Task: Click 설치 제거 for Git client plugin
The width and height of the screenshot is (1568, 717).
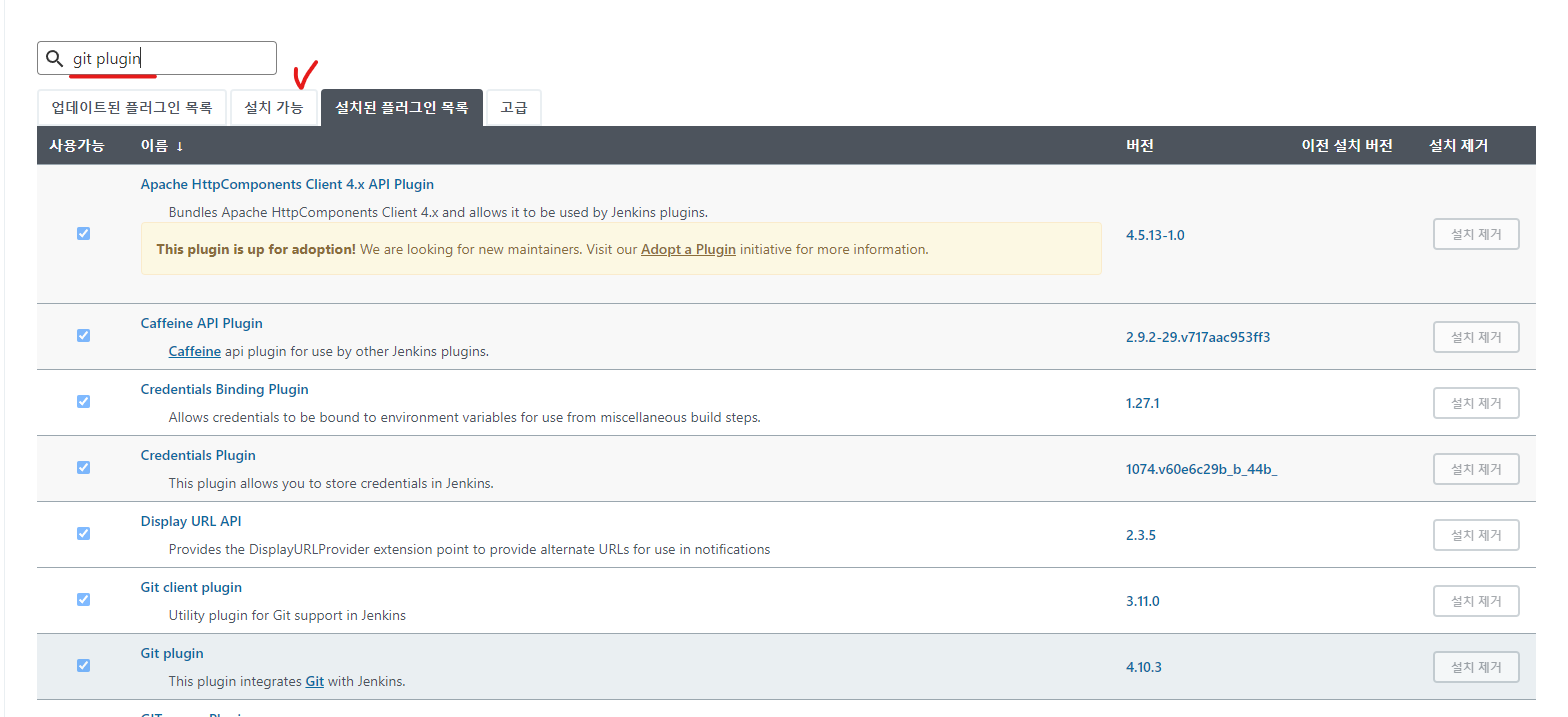Action: point(1476,601)
